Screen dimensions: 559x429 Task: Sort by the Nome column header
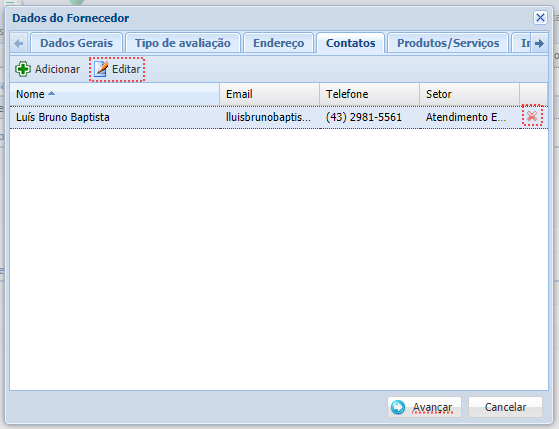114,94
